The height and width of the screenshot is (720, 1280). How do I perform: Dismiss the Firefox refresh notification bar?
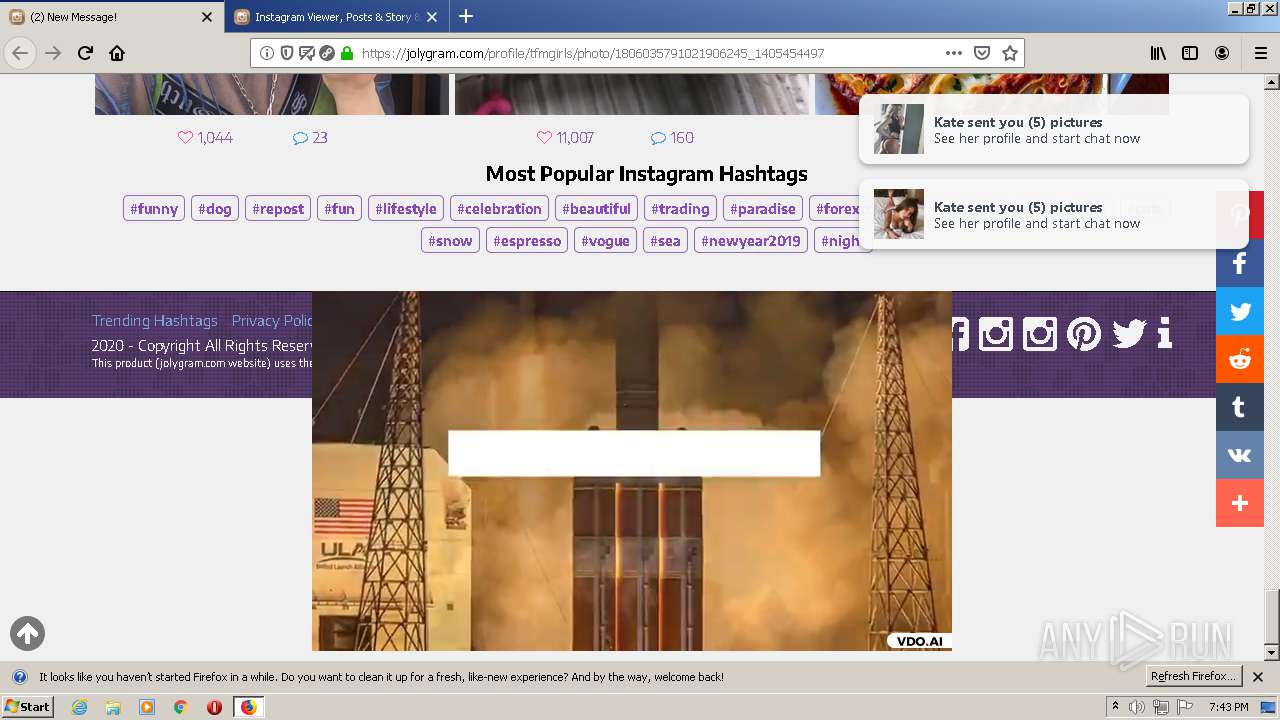click(x=1258, y=677)
